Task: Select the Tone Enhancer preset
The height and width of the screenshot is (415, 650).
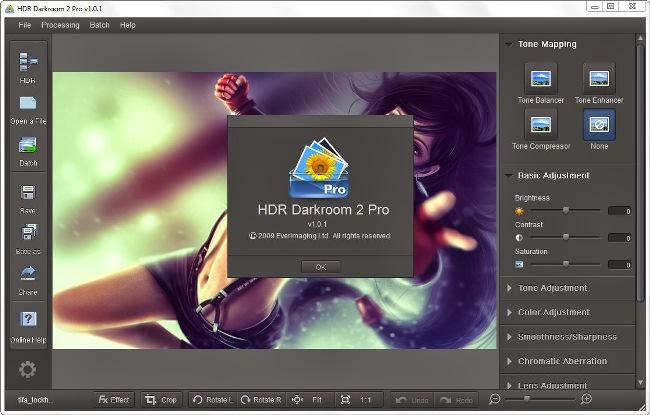Action: coord(599,78)
